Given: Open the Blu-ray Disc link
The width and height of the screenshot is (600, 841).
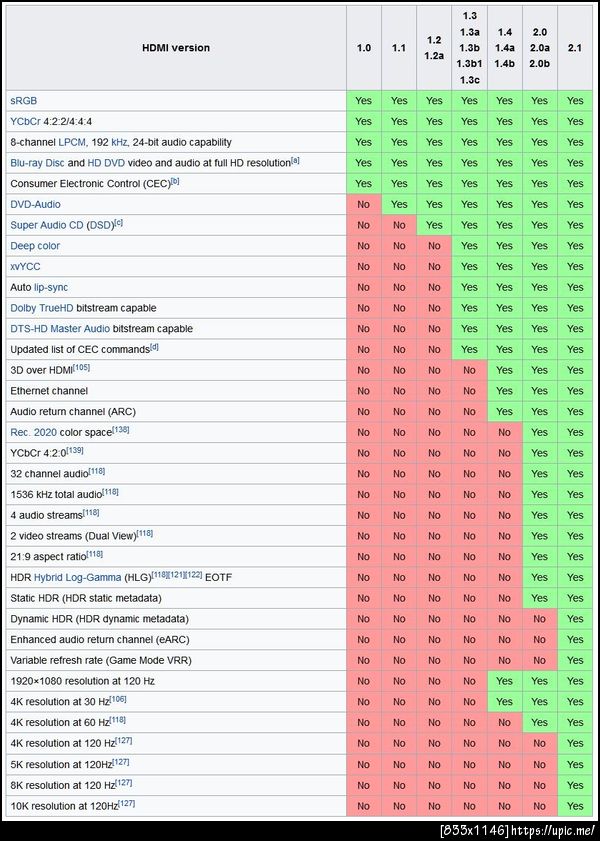Looking at the screenshot, I should 38,163.
